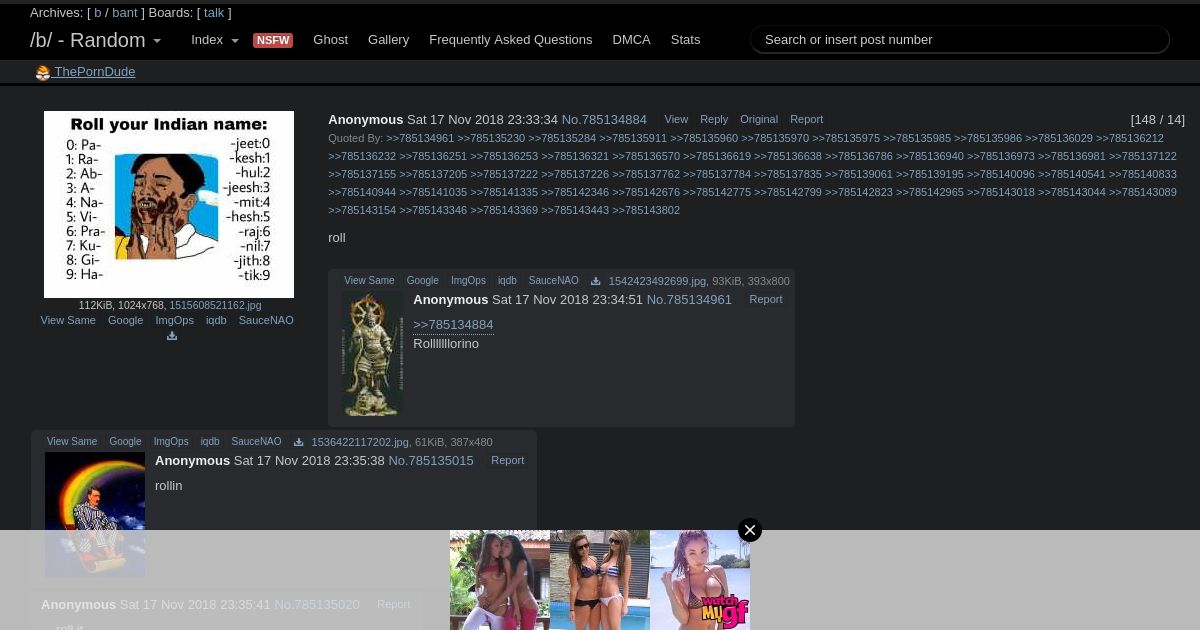The image size is (1200, 630).
Task: Click View Same on post 785135015
Action: (72, 442)
